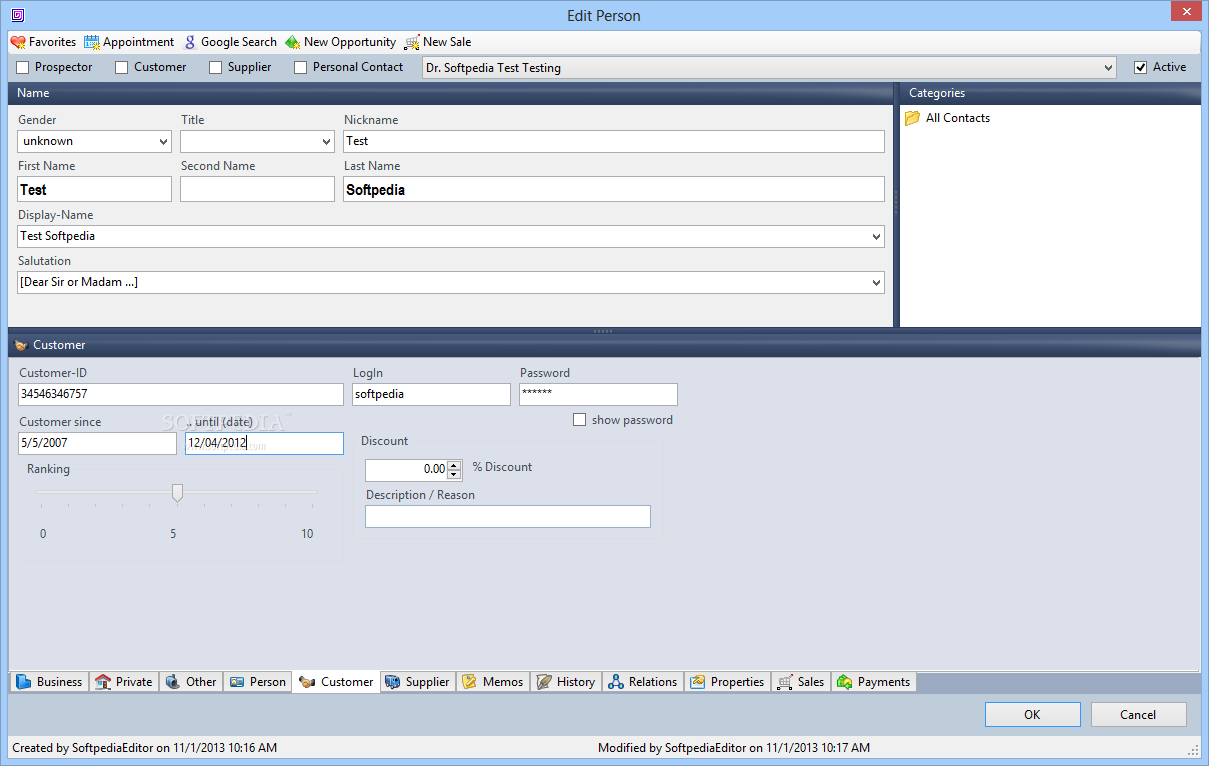Click the Supplier tab truck icon
The height and width of the screenshot is (766, 1209).
point(393,682)
